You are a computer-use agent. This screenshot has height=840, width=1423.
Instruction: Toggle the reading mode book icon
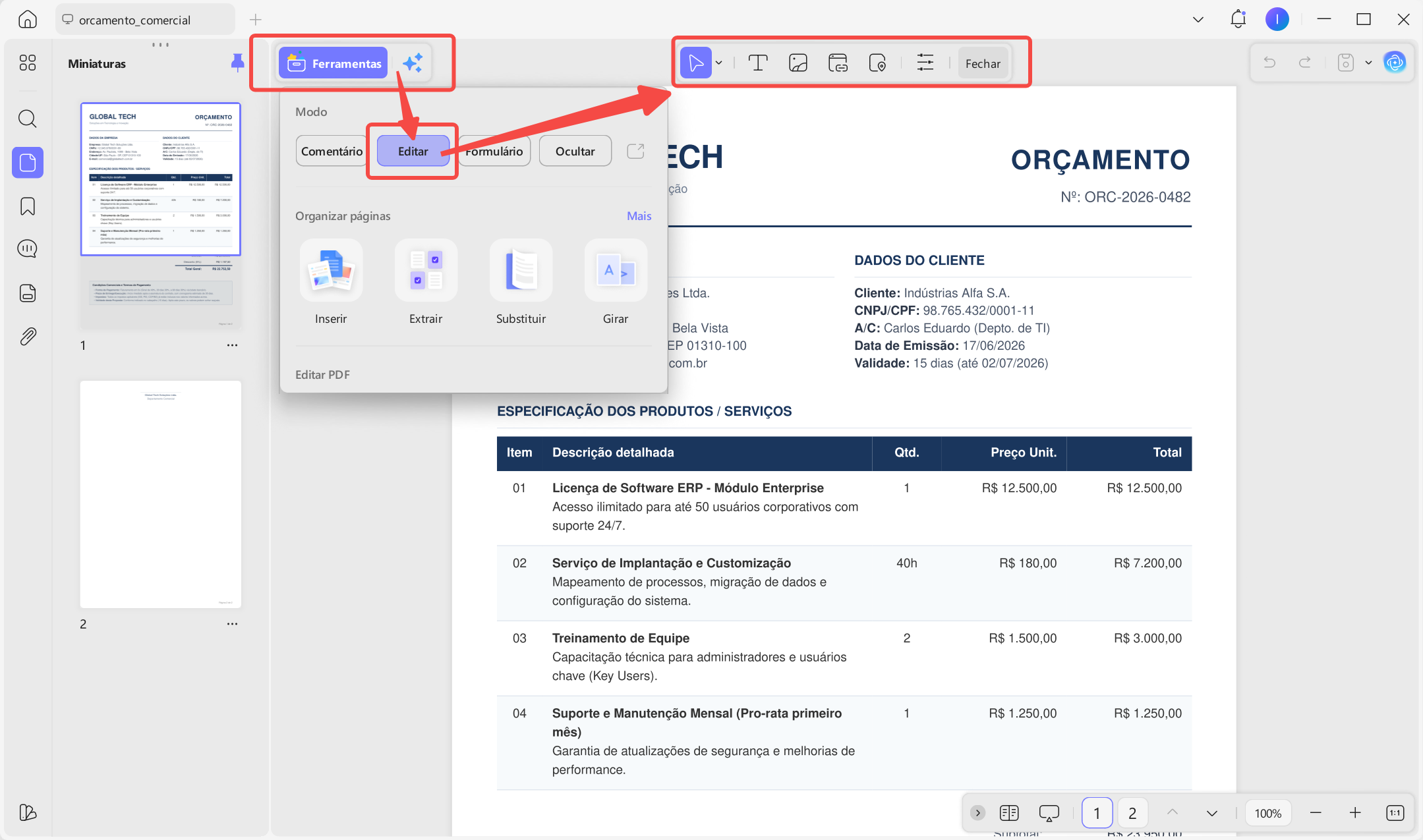1008,813
